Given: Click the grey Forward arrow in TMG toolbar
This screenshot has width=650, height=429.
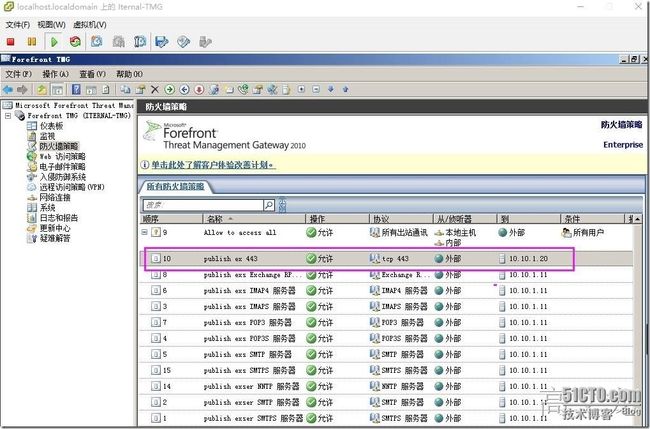Looking at the screenshot, I should (22, 89).
